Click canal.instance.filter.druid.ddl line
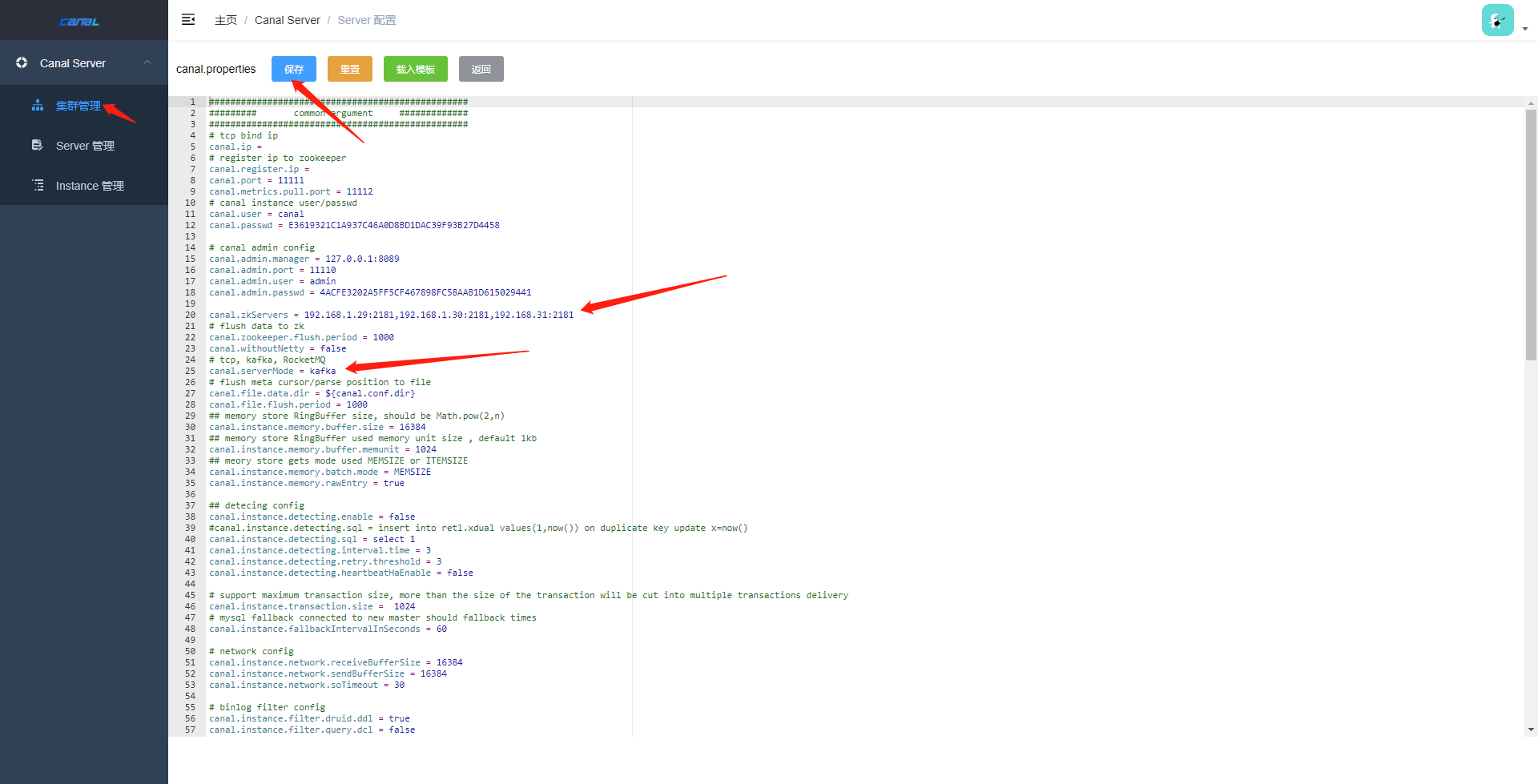Image resolution: width=1538 pixels, height=784 pixels. click(309, 718)
